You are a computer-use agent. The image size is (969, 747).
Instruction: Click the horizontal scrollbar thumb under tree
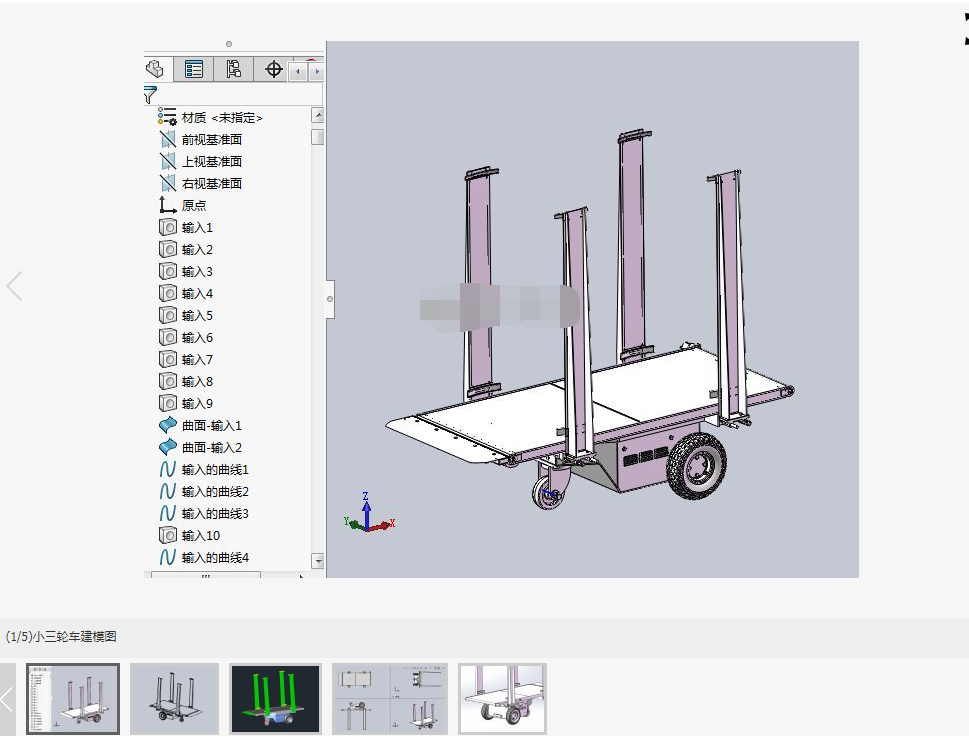tap(206, 575)
